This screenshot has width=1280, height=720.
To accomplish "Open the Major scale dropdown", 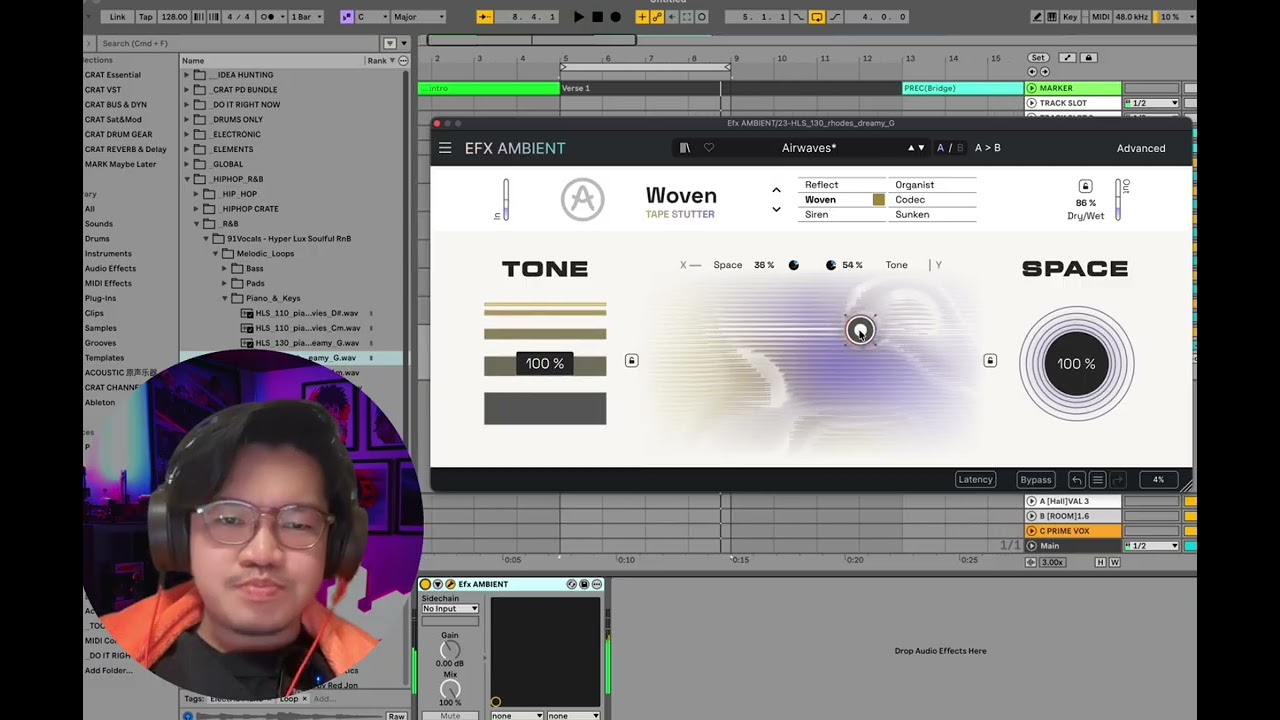I will [x=419, y=17].
